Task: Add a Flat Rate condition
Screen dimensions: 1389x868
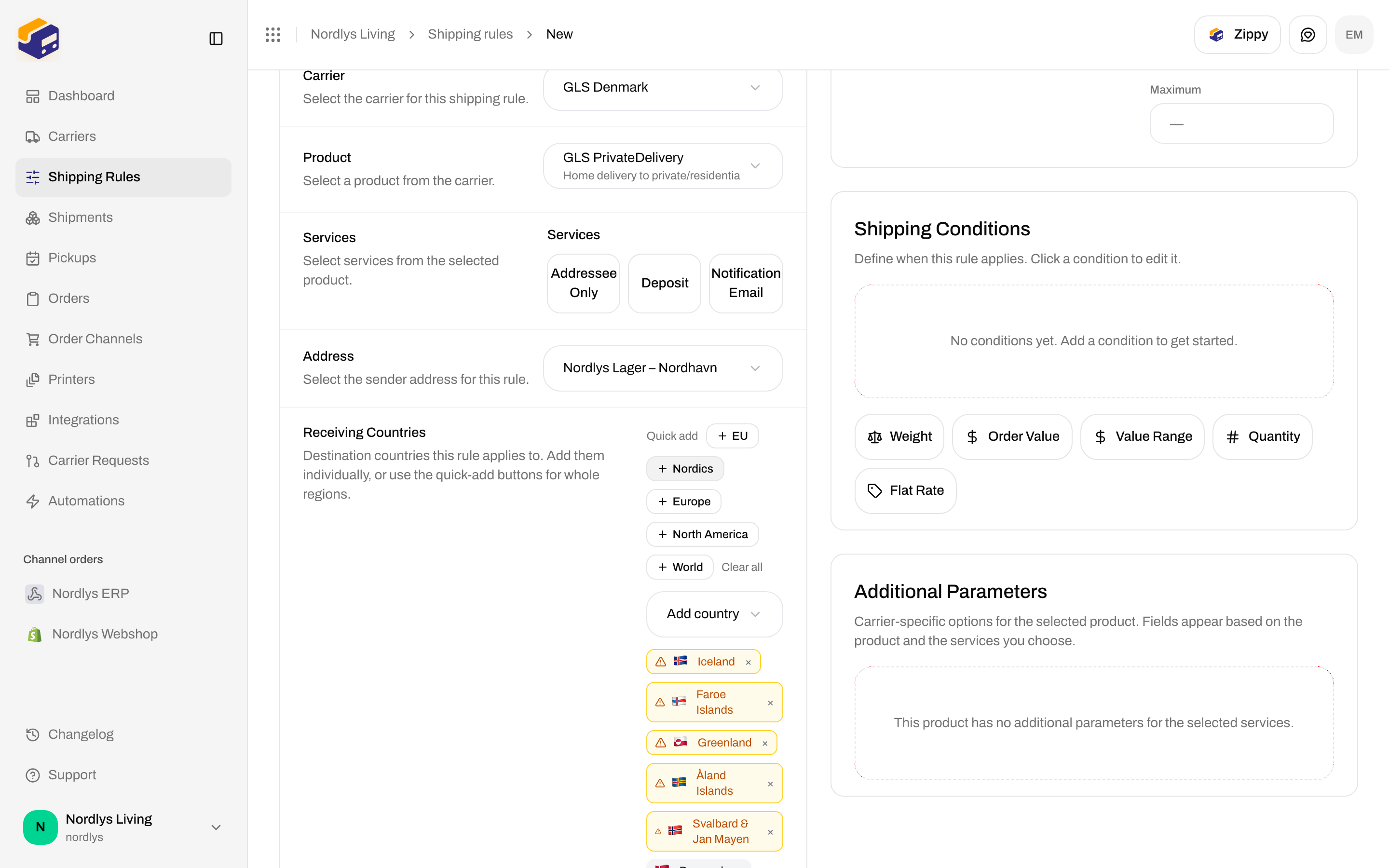Action: (x=905, y=491)
